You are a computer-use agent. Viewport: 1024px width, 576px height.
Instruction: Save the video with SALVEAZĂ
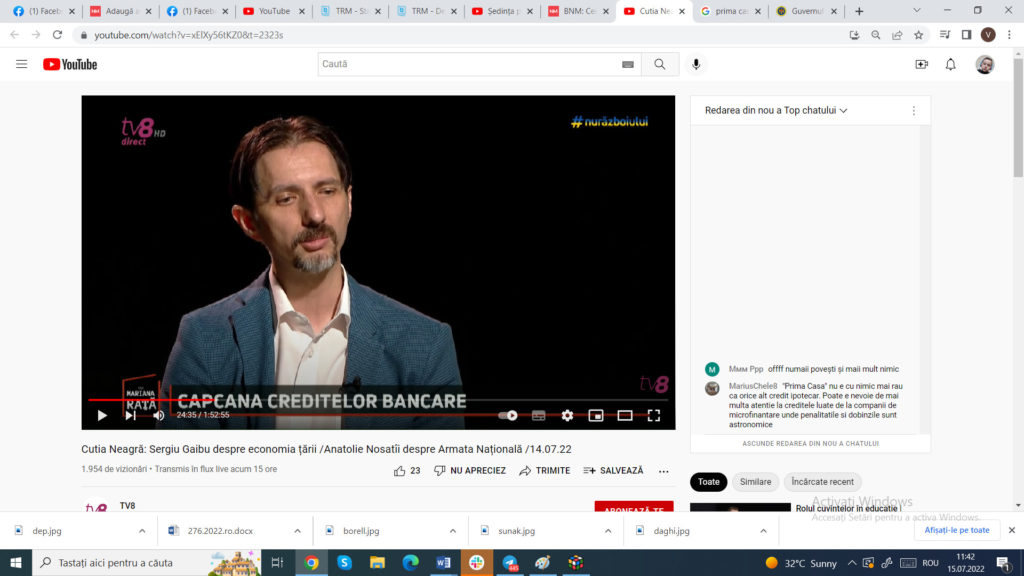click(613, 470)
